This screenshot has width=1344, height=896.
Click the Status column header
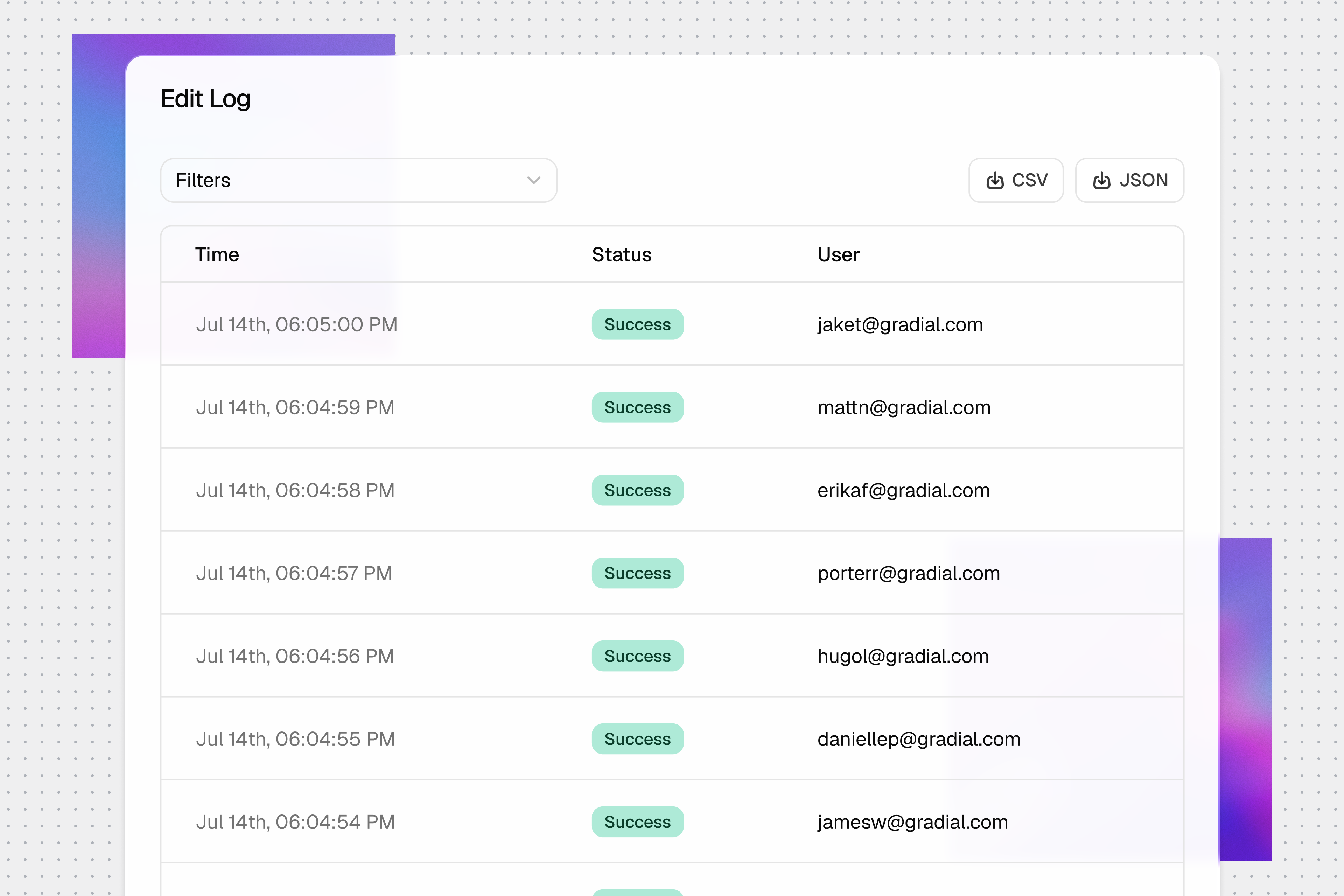tap(622, 254)
